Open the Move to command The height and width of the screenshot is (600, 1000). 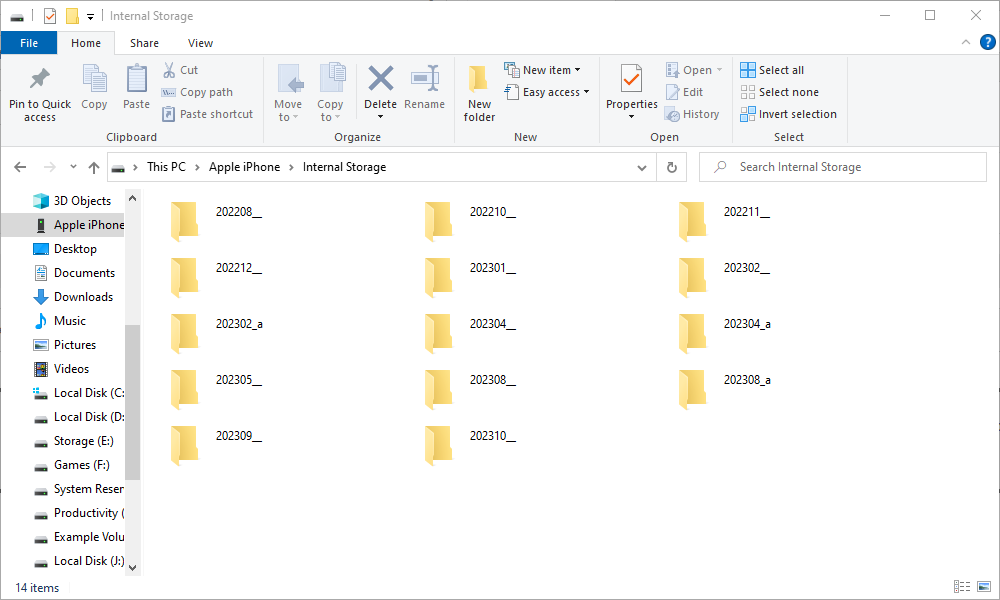coord(288,93)
